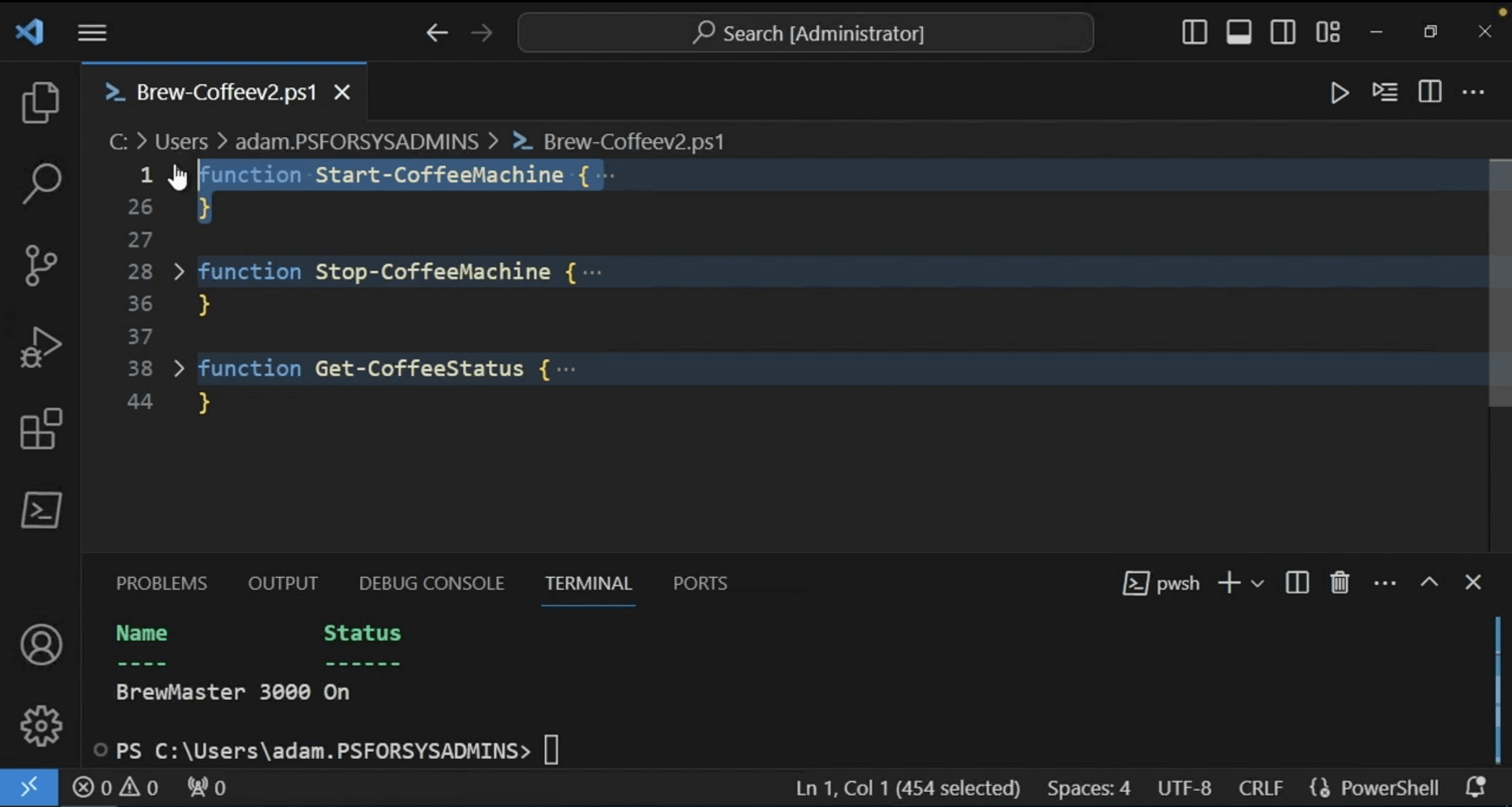Toggle secondary side bar visibility
The image size is (1512, 807).
pyautogui.click(x=1283, y=32)
